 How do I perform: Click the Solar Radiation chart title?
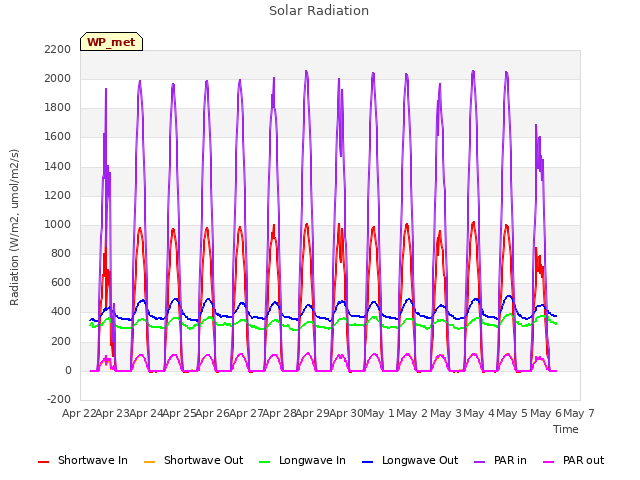(x=319, y=11)
